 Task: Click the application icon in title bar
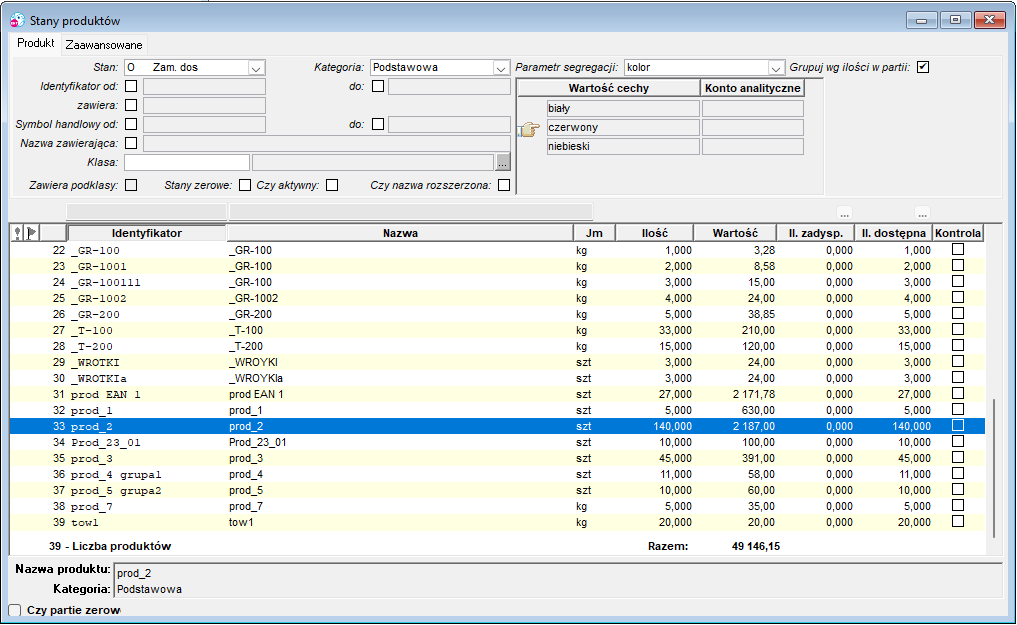click(18, 20)
